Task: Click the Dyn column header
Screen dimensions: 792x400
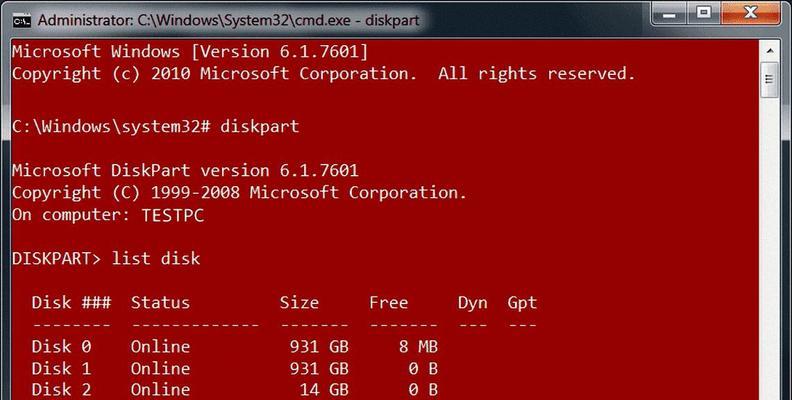Action: point(473,304)
